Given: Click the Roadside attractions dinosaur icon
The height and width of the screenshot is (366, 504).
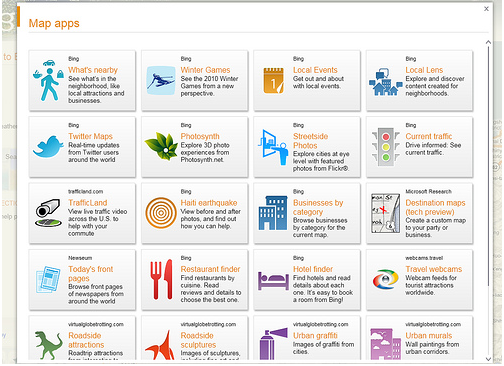Looking at the screenshot, I should point(49,345).
